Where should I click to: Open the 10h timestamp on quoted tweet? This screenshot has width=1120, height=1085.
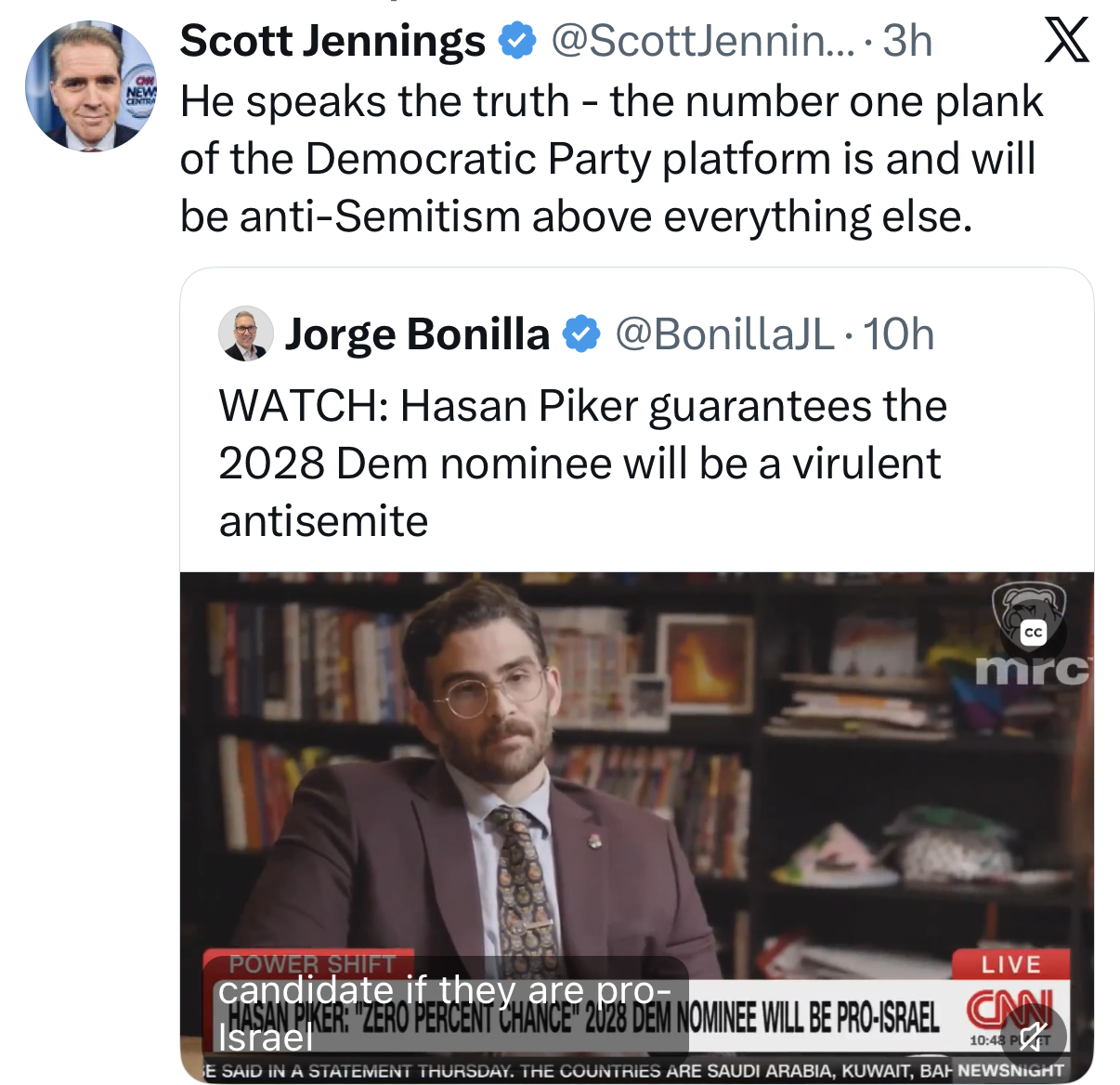click(x=898, y=334)
